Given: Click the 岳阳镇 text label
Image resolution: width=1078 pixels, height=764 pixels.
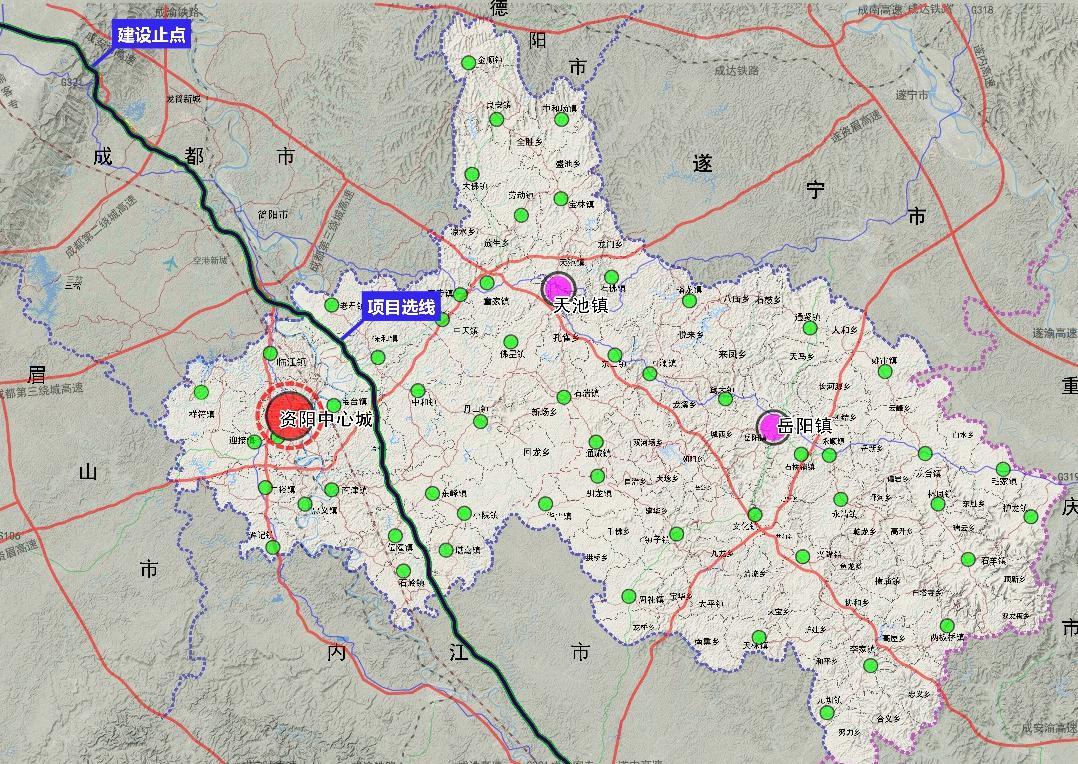Looking at the screenshot, I should (806, 427).
